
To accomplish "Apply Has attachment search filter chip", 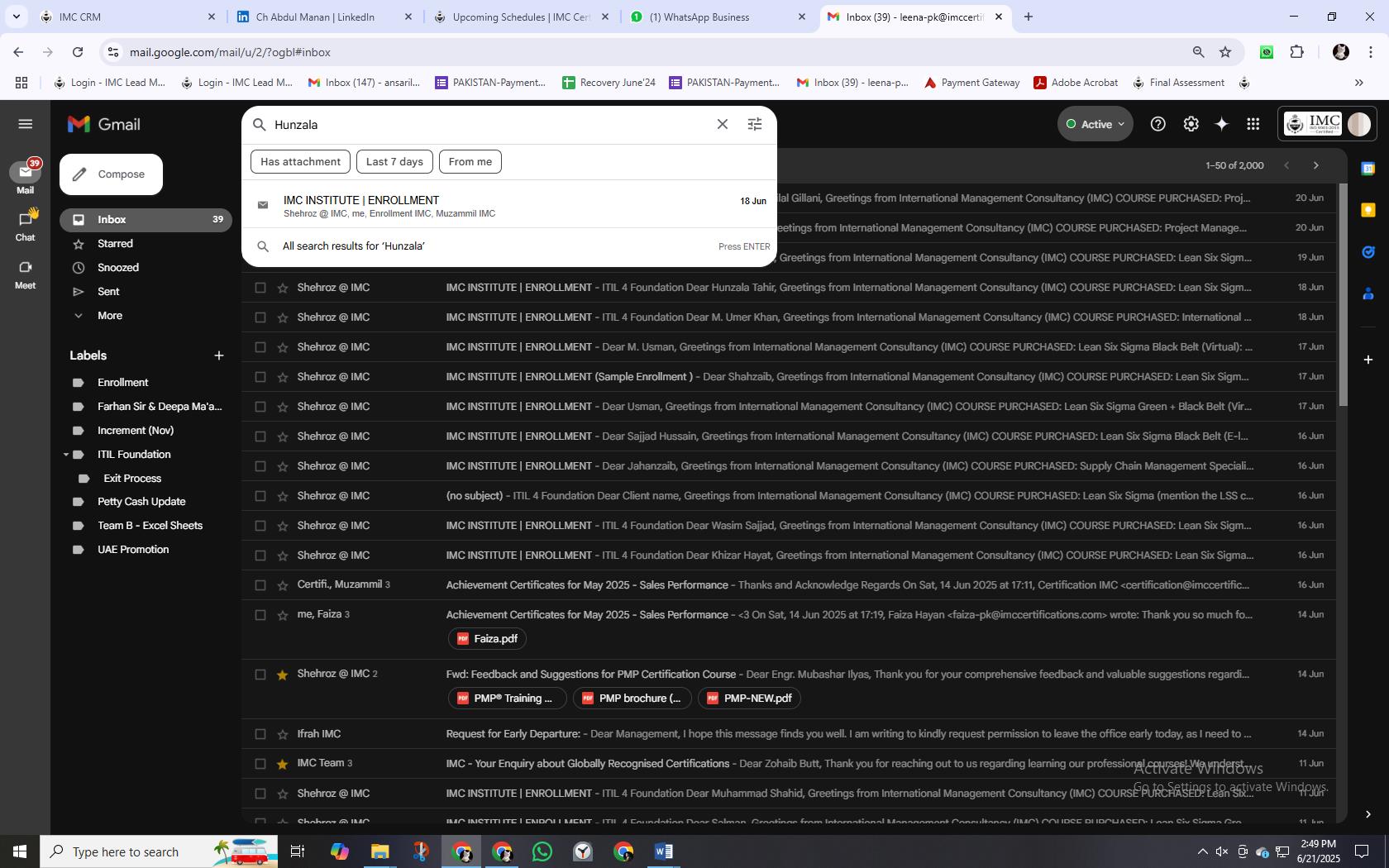I will coord(300,162).
